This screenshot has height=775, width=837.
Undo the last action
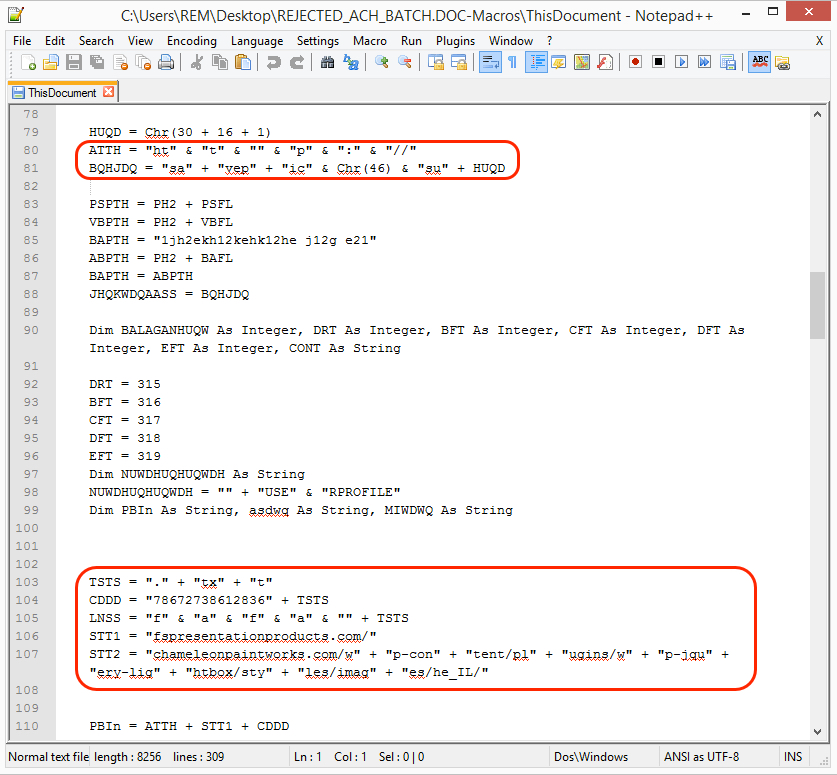[x=273, y=62]
